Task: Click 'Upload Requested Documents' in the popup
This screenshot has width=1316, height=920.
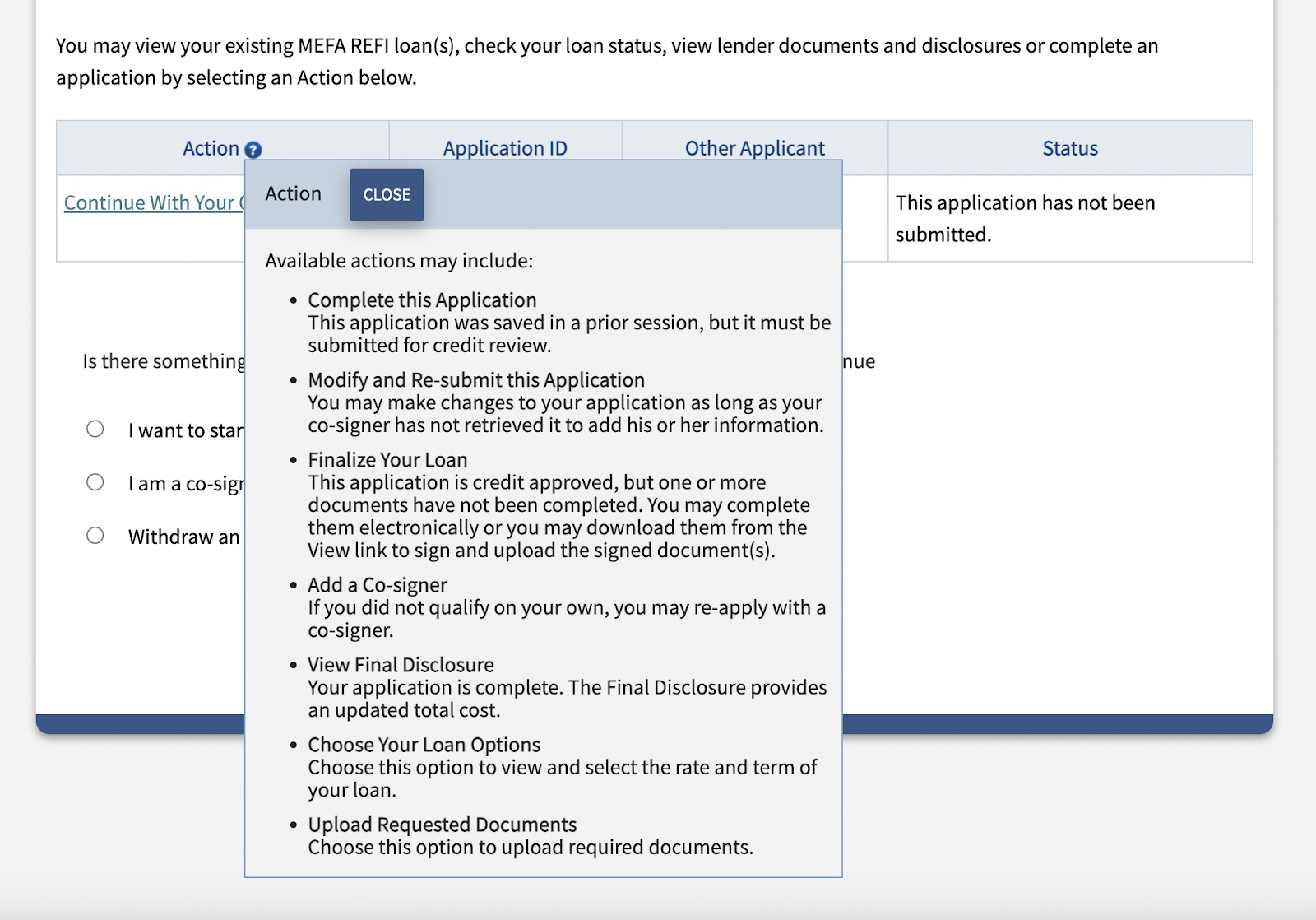Action: pyautogui.click(x=443, y=825)
